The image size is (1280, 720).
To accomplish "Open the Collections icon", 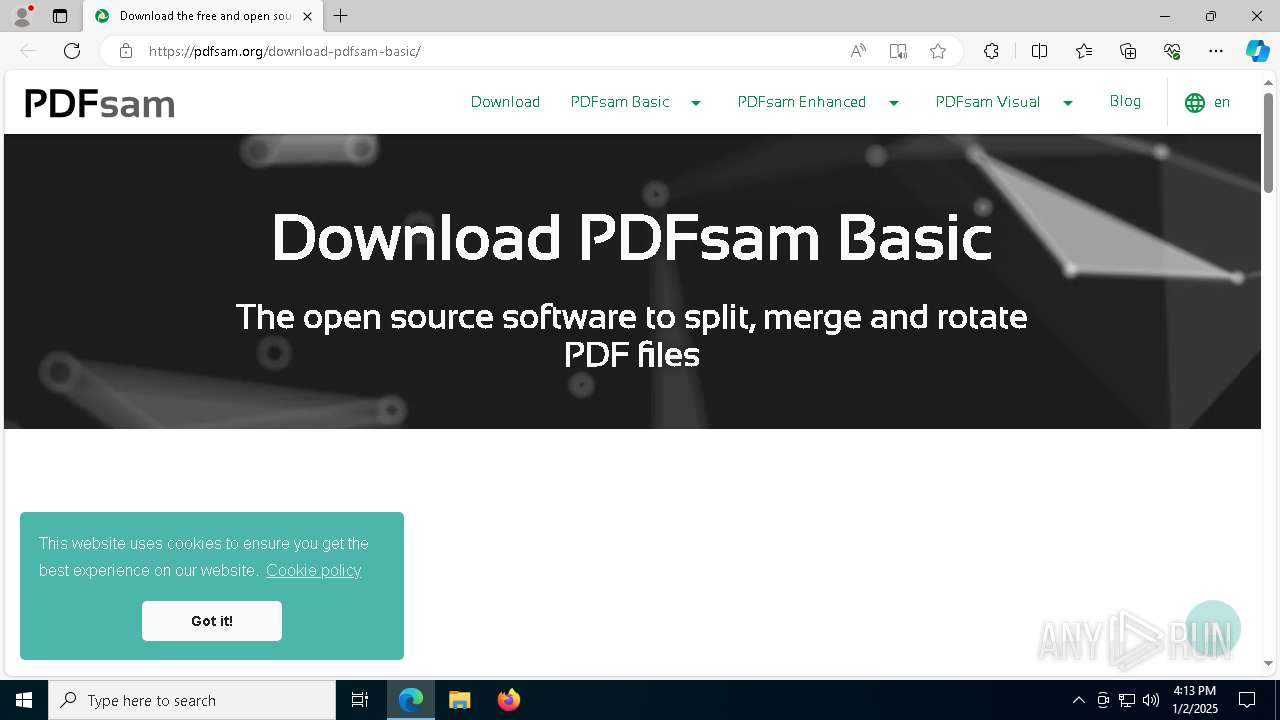I will [x=1128, y=51].
